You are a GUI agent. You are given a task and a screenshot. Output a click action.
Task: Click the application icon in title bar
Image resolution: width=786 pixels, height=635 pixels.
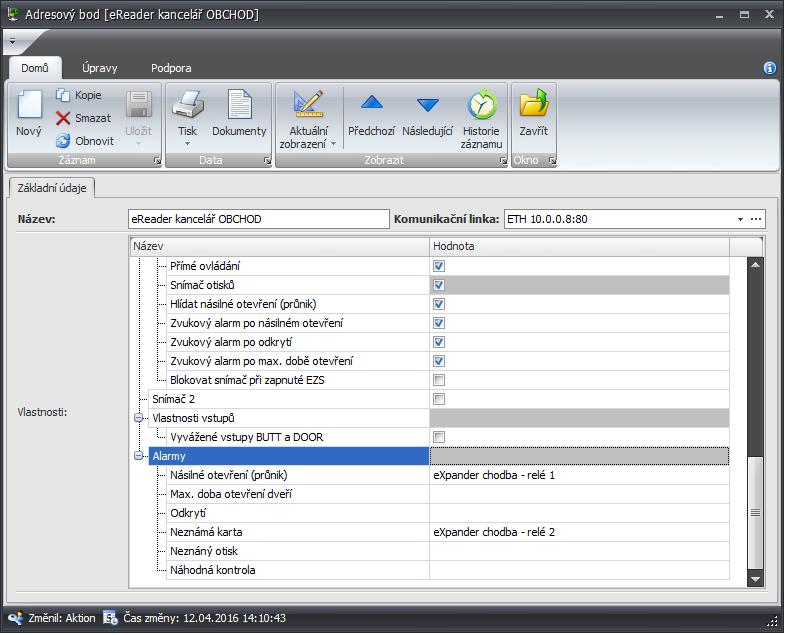(x=14, y=14)
